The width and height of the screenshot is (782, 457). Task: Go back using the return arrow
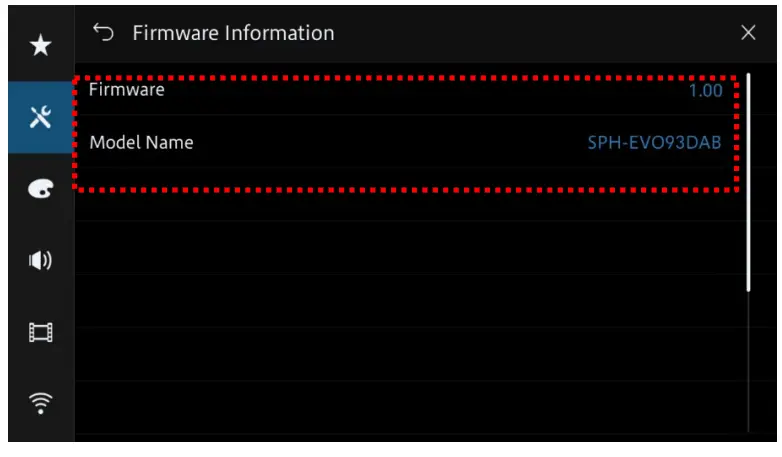(103, 33)
